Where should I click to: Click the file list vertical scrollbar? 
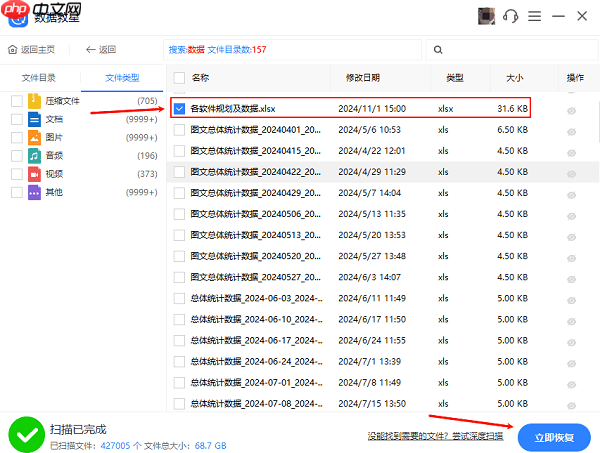(598, 122)
